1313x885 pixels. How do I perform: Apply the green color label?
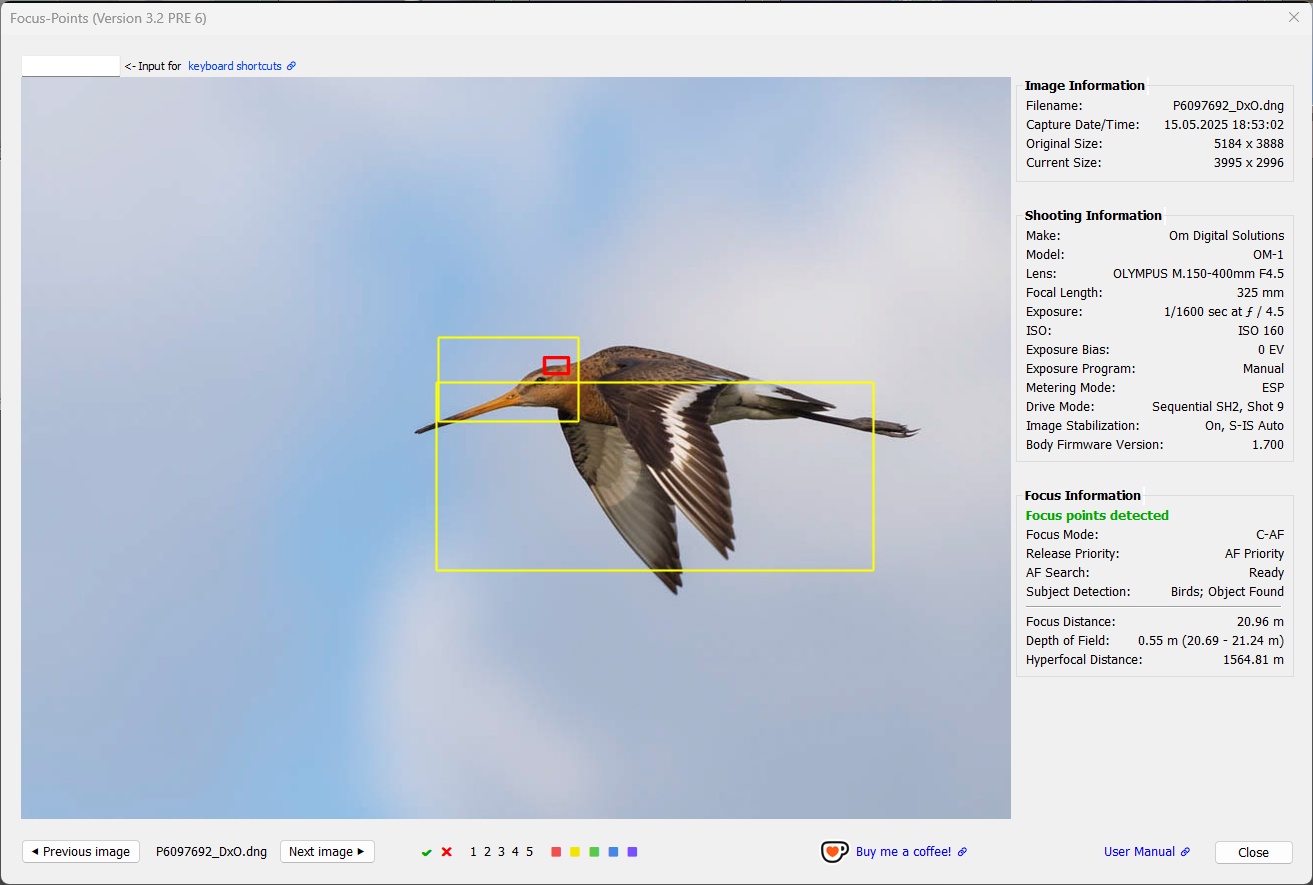(x=594, y=852)
